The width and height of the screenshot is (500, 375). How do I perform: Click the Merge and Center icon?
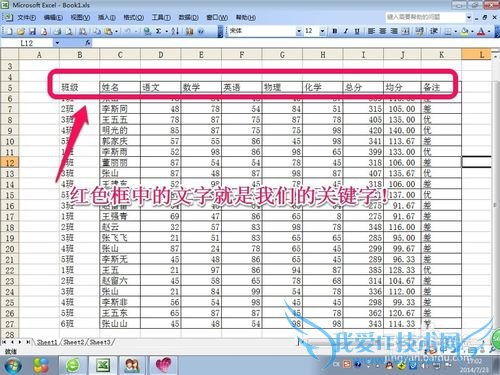(x=405, y=31)
